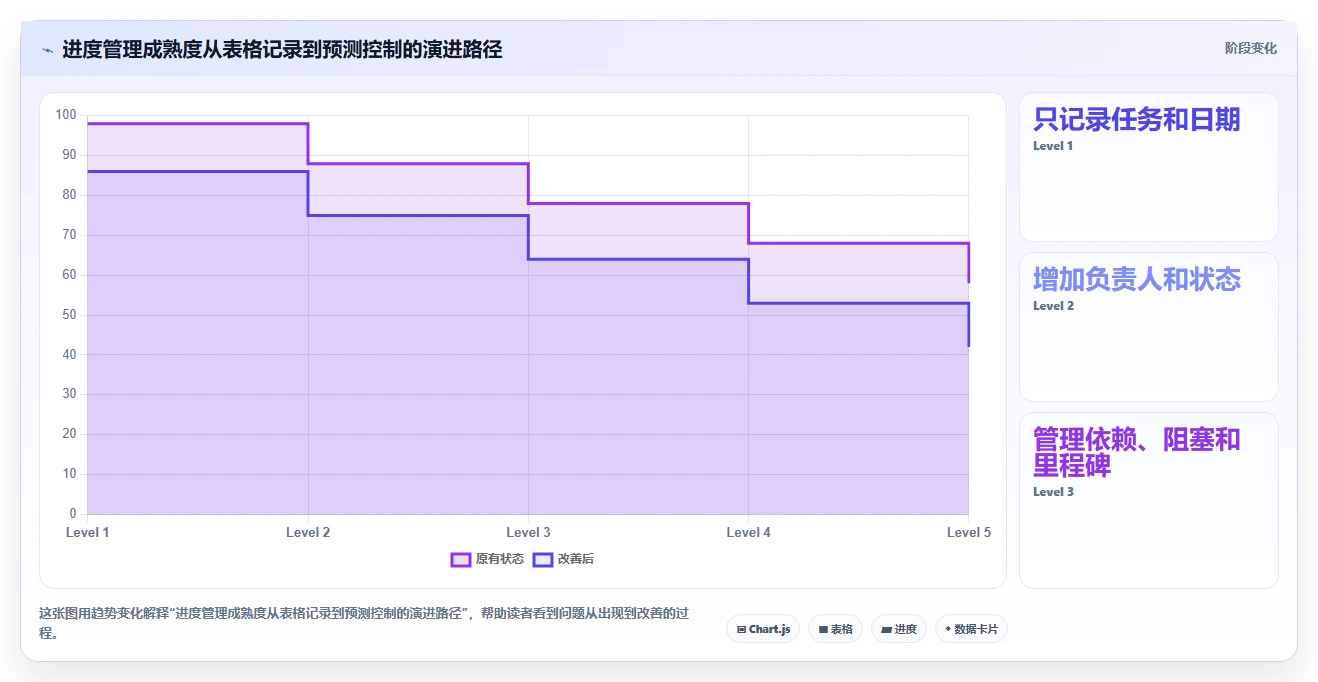Click the Level 1 x-axis label
Screen dimensions: 1318x682
coord(88,532)
